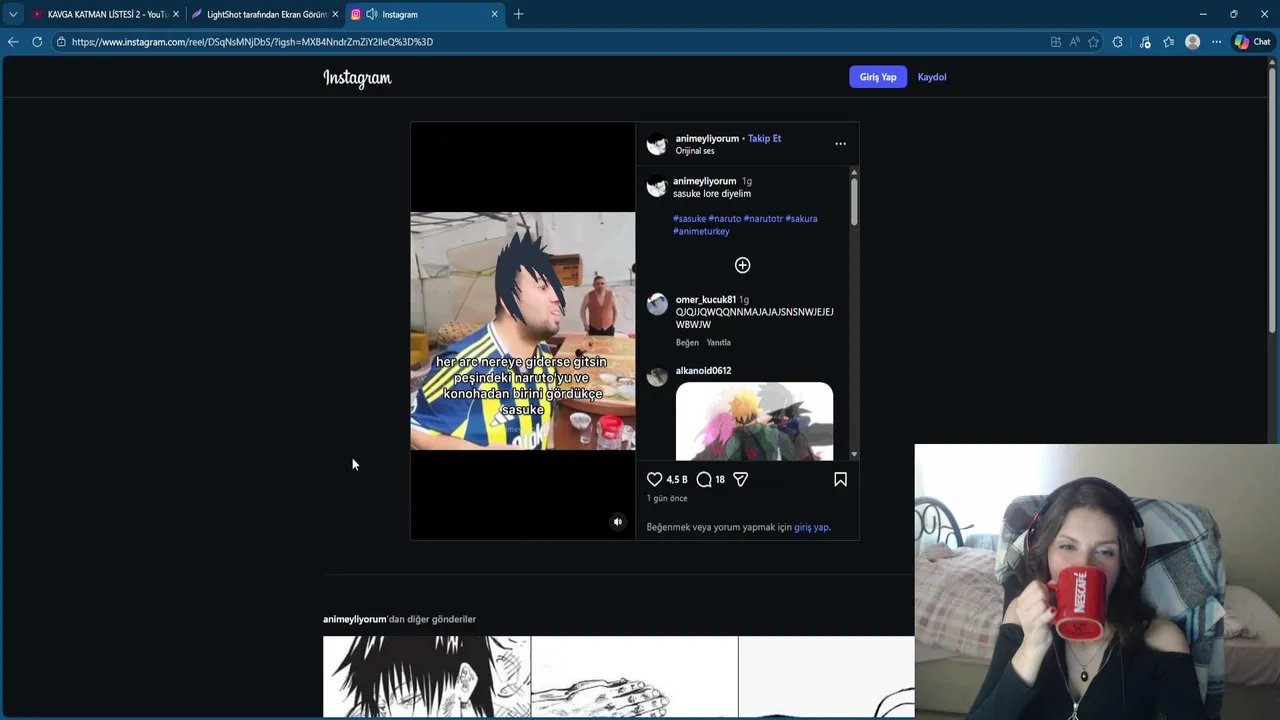Click the page vertical scrollbar
This screenshot has height=720, width=1280.
tap(1273, 200)
